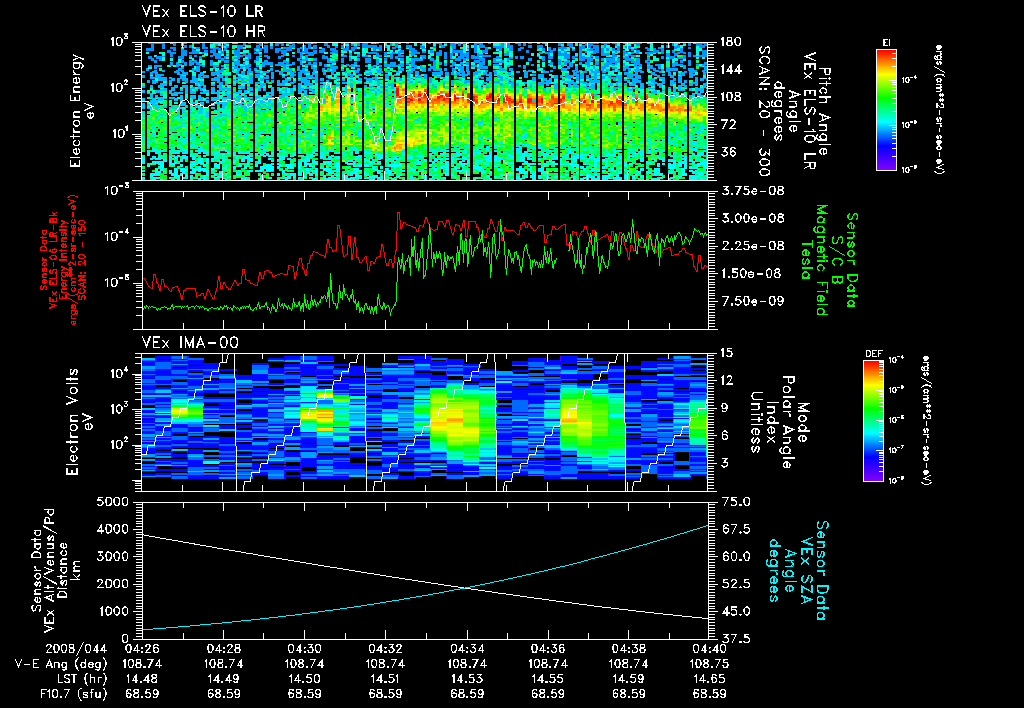The width and height of the screenshot is (1024, 708).
Task: Click the LST value 14.55
Action: 548,679
